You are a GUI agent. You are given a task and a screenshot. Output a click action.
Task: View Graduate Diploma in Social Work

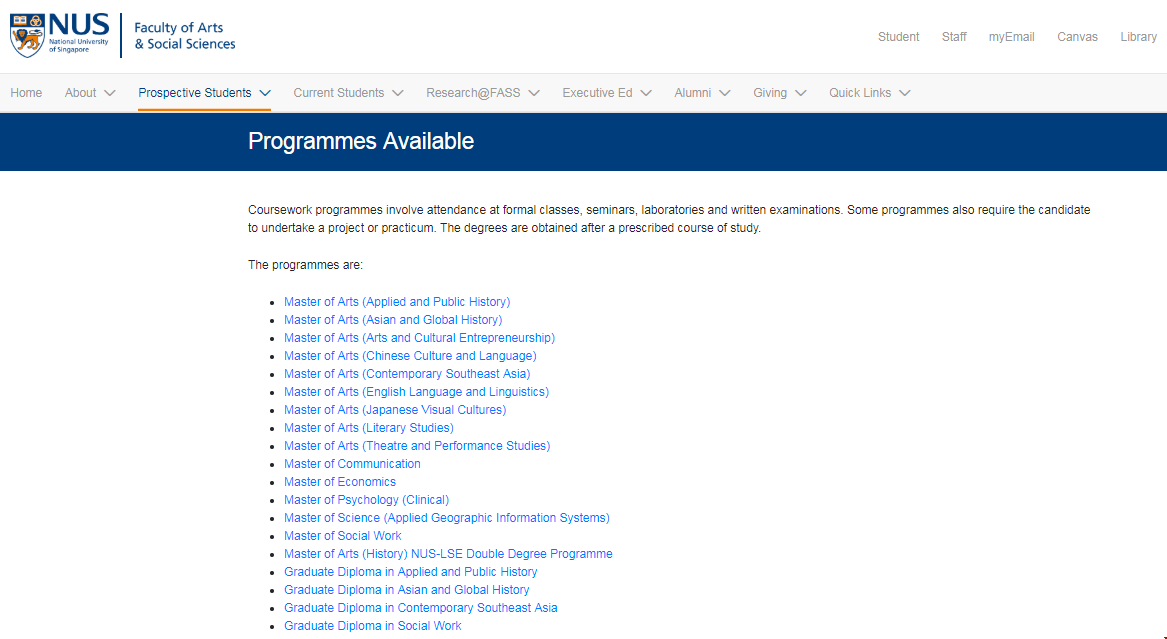(372, 626)
